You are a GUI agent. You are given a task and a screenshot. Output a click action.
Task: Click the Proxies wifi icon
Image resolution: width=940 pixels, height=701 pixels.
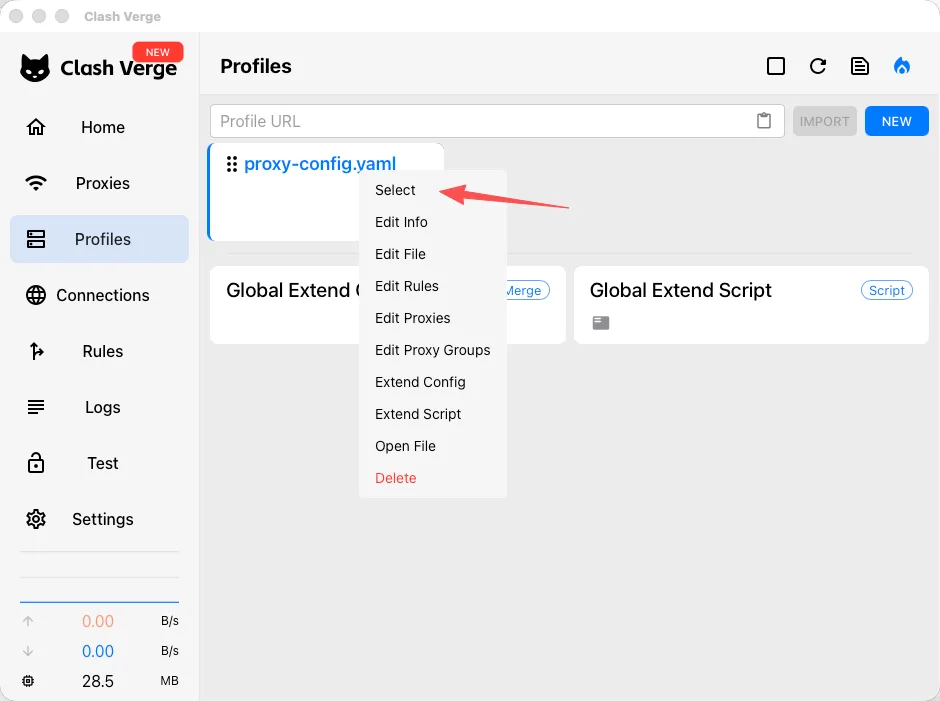click(x=36, y=183)
